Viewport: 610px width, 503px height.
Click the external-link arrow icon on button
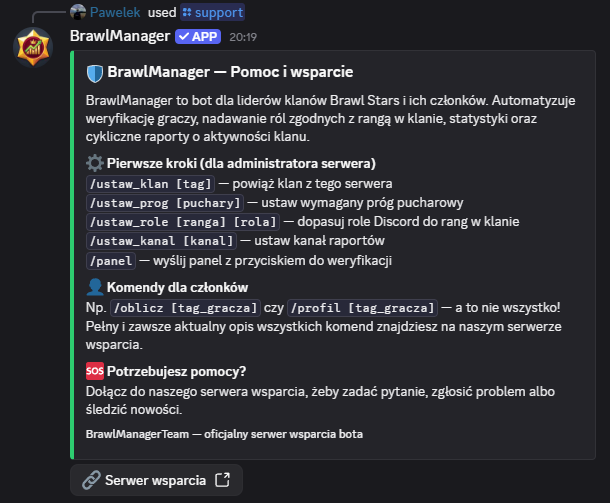pyautogui.click(x=223, y=480)
